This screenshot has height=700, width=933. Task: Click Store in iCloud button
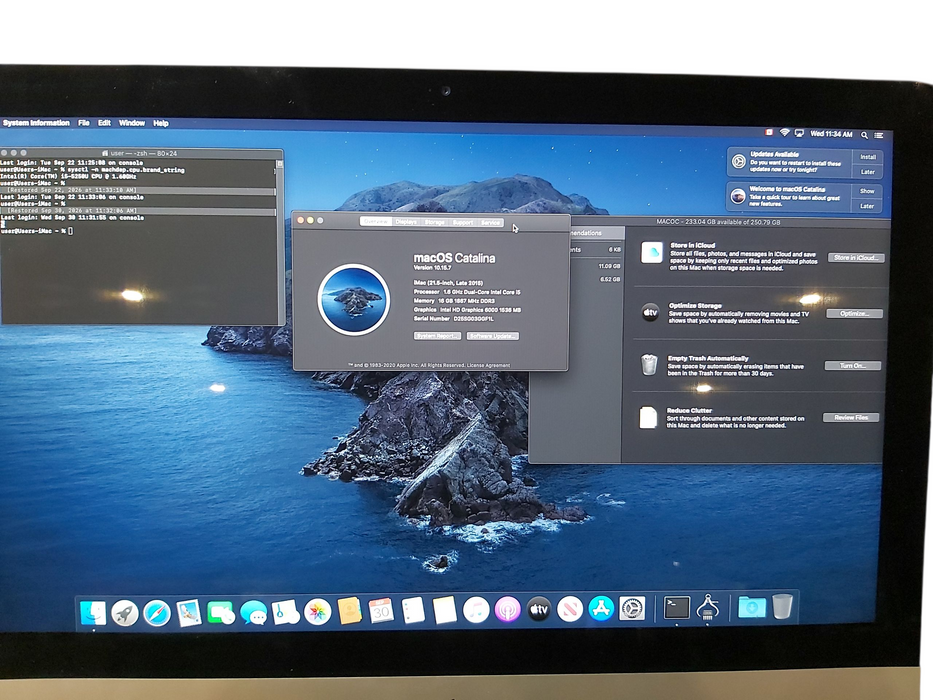pos(856,258)
